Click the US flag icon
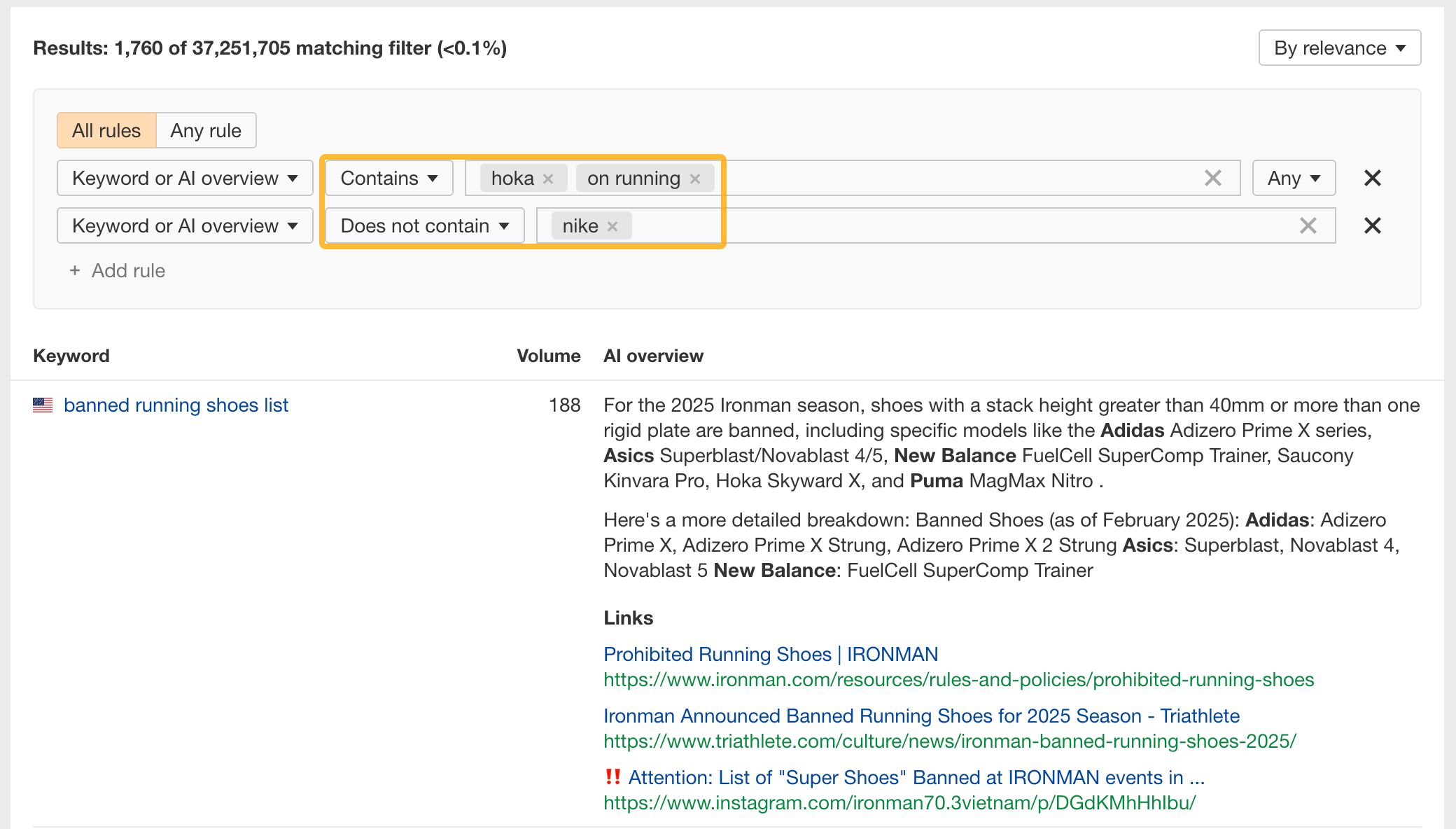 pos(43,405)
